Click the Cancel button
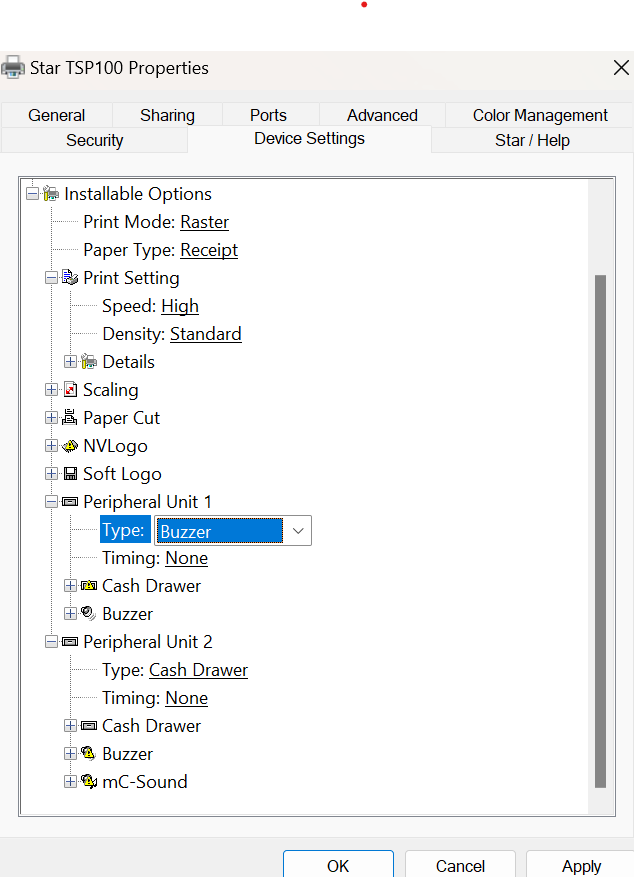 click(x=460, y=865)
